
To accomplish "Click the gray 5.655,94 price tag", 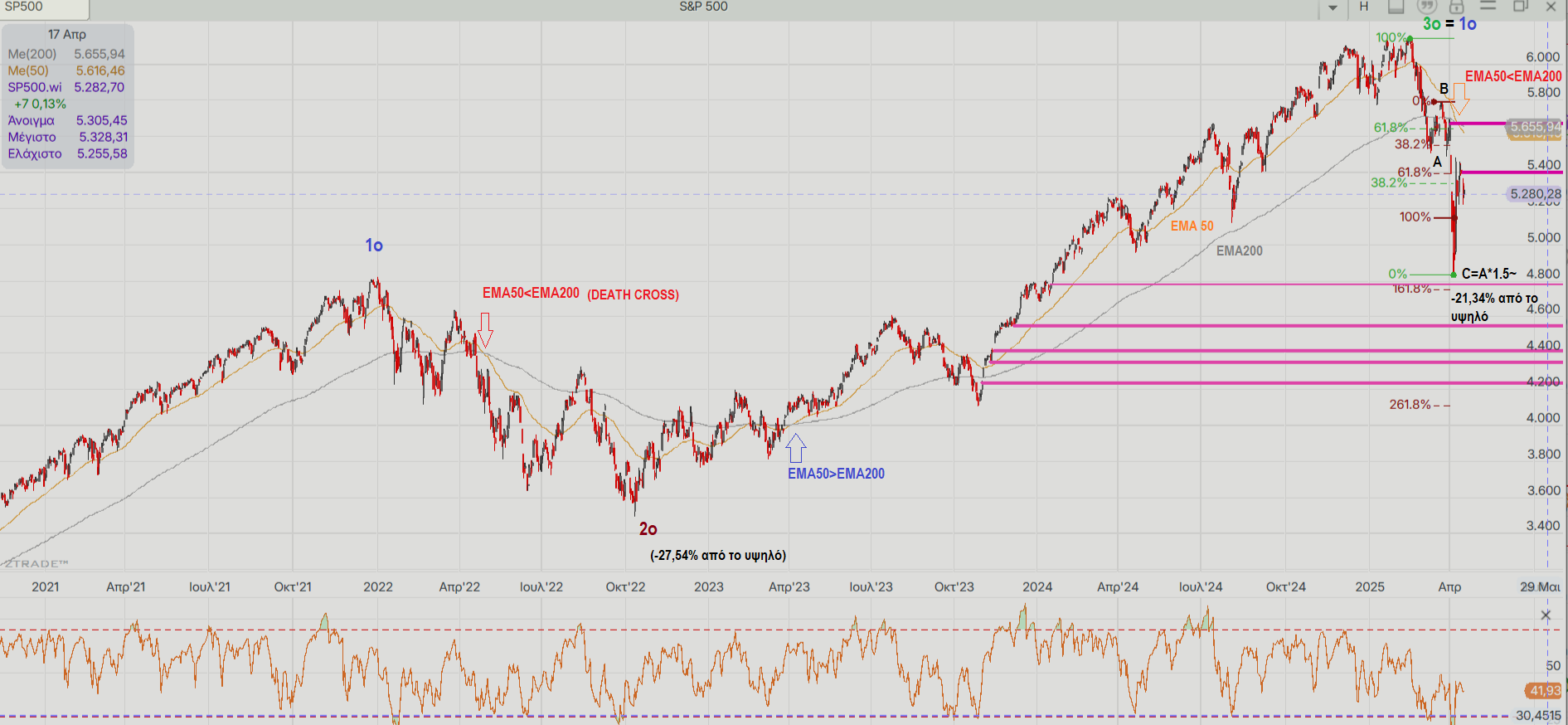I will [1535, 126].
